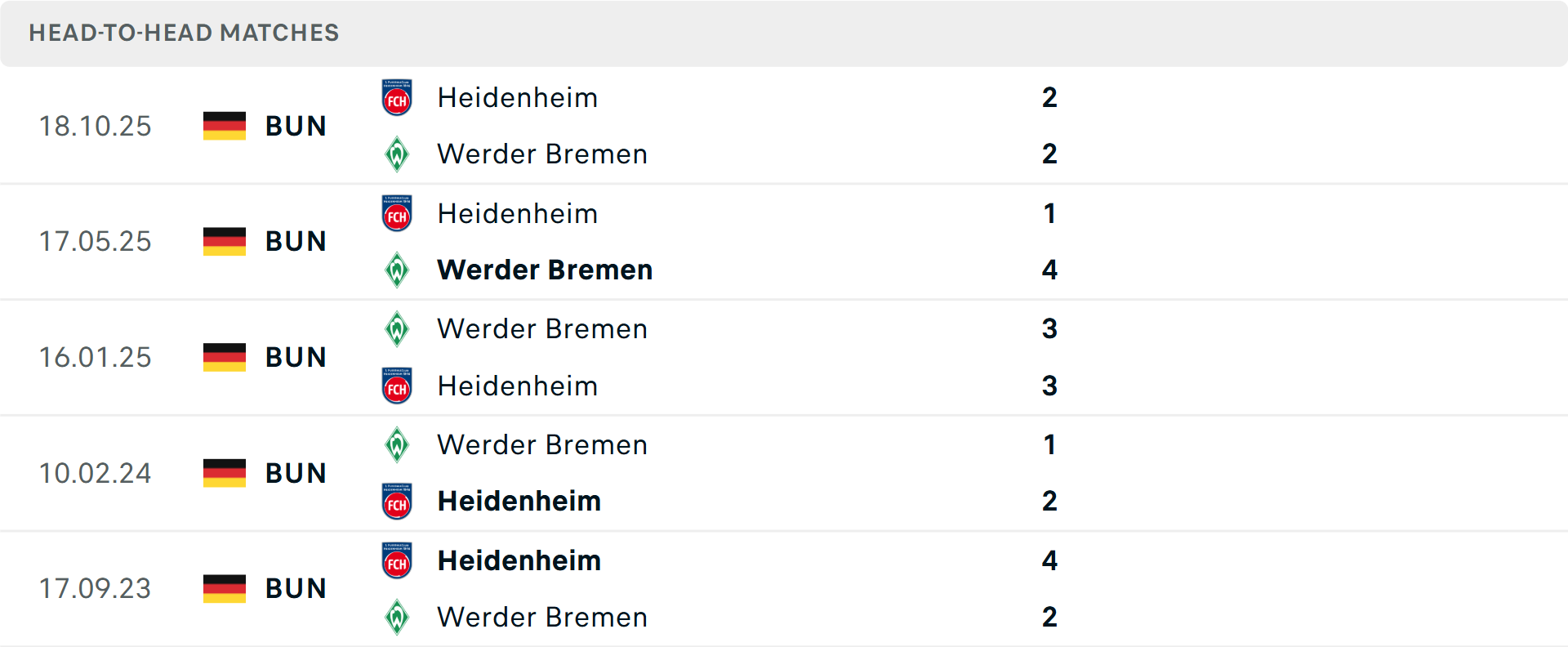Click the bolded Heidenheim name in the 10.02.24 match
The image size is (1568, 647).
519,501
